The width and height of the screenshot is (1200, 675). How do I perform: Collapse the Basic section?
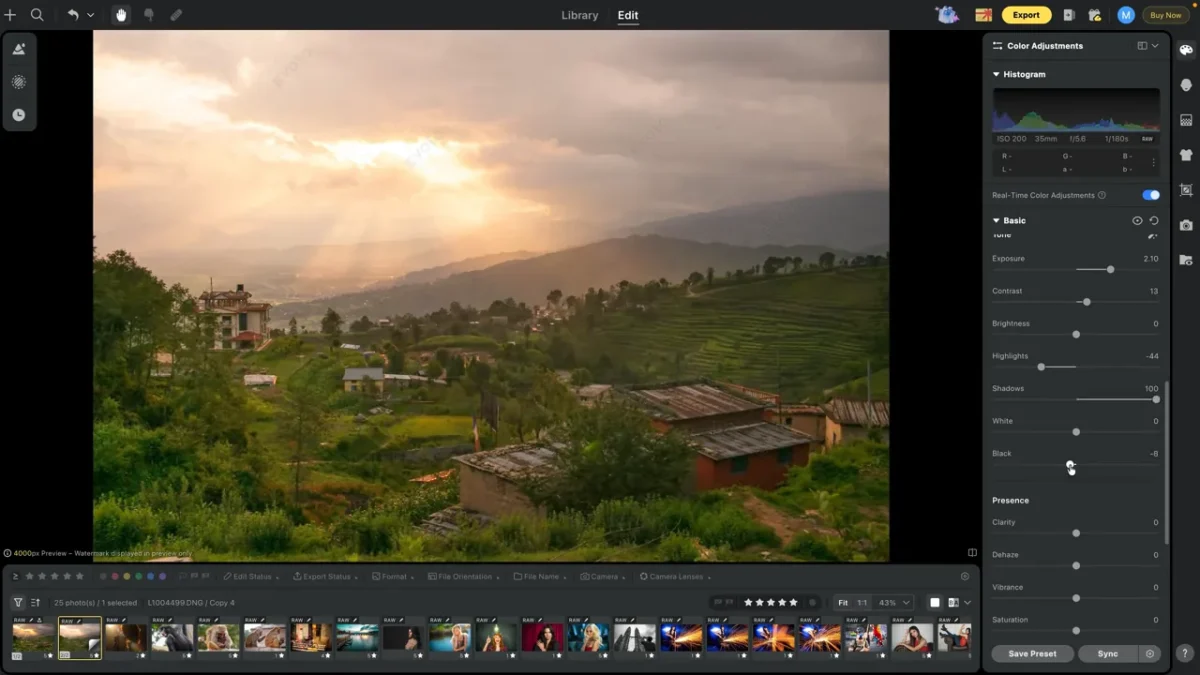(996, 221)
